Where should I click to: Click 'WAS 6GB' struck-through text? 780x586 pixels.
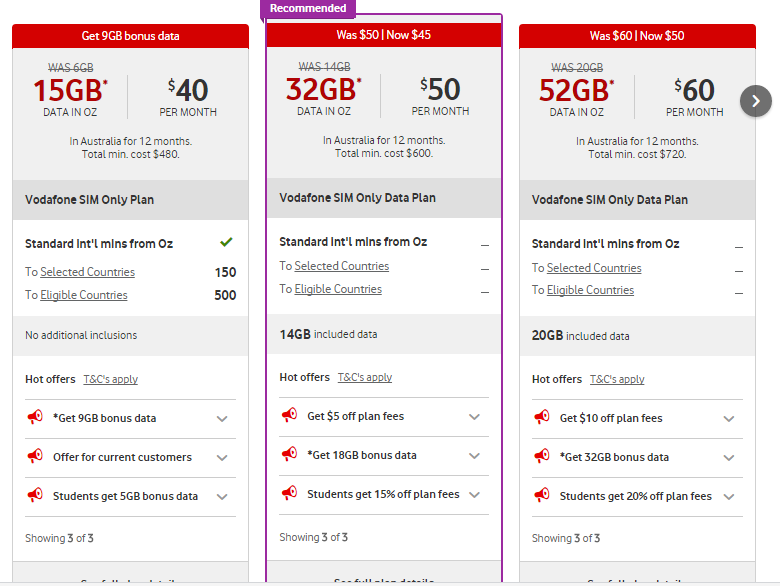click(x=71, y=68)
